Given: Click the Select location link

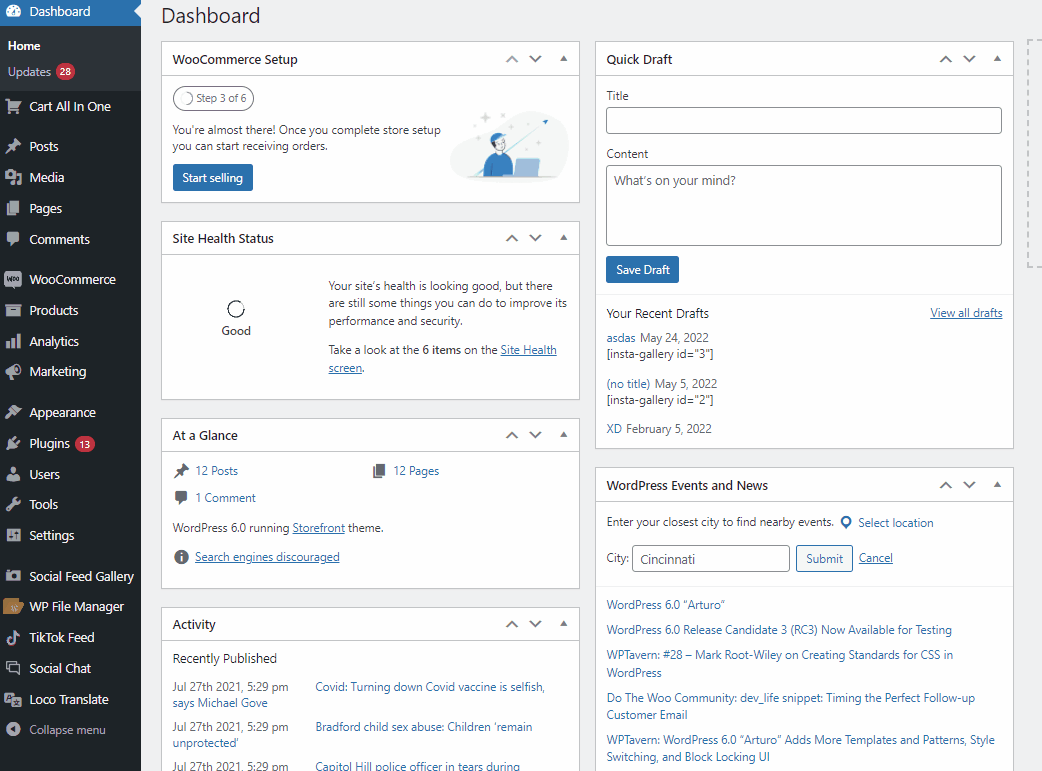Looking at the screenshot, I should [896, 522].
